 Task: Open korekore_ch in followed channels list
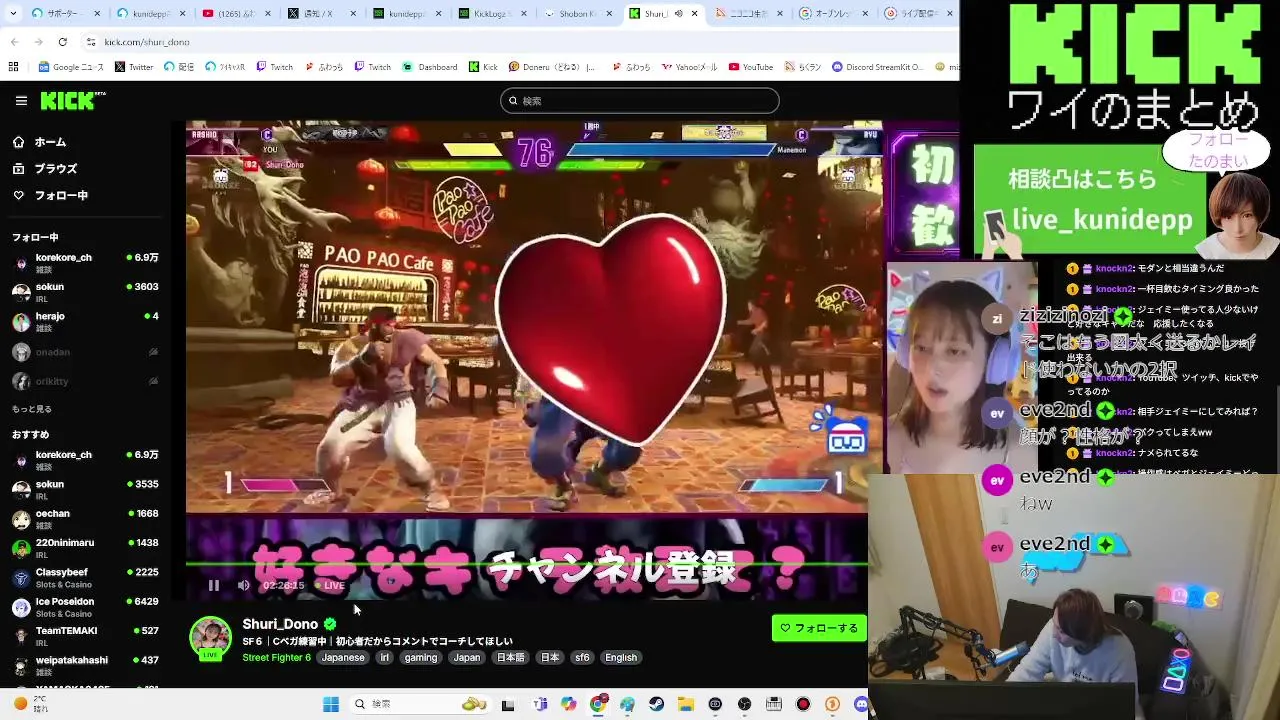click(85, 263)
